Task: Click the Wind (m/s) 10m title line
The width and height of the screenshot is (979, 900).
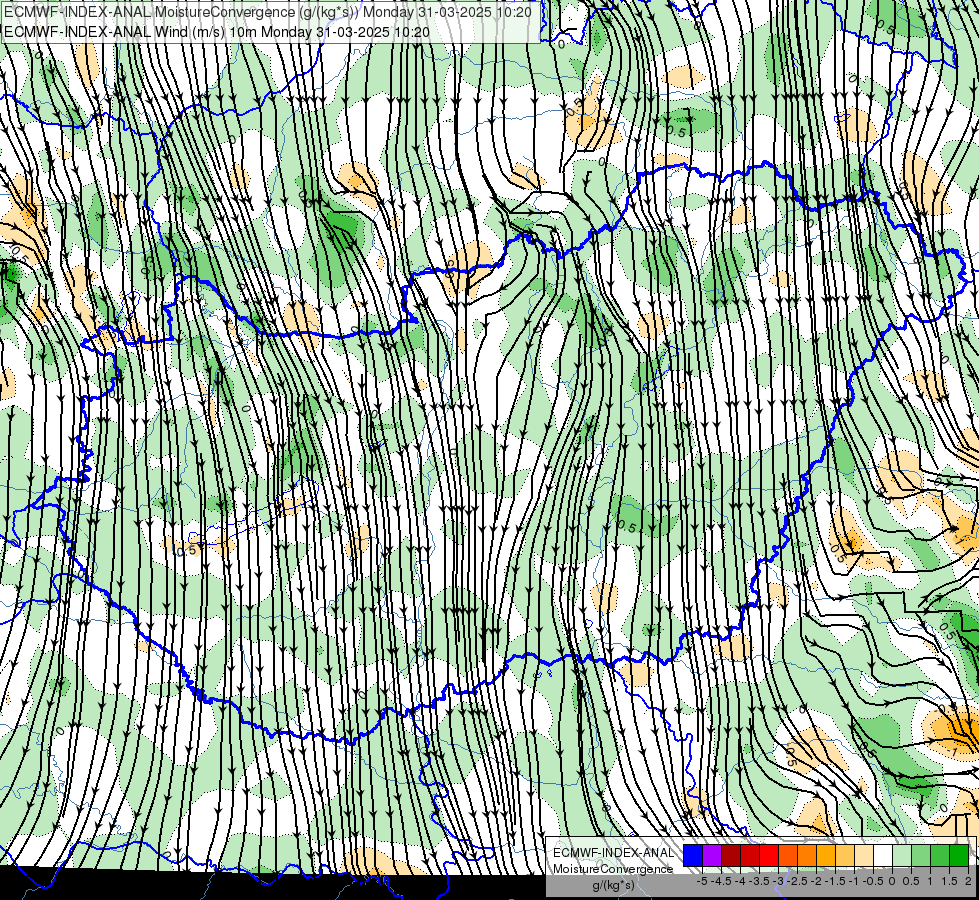Action: point(217,31)
